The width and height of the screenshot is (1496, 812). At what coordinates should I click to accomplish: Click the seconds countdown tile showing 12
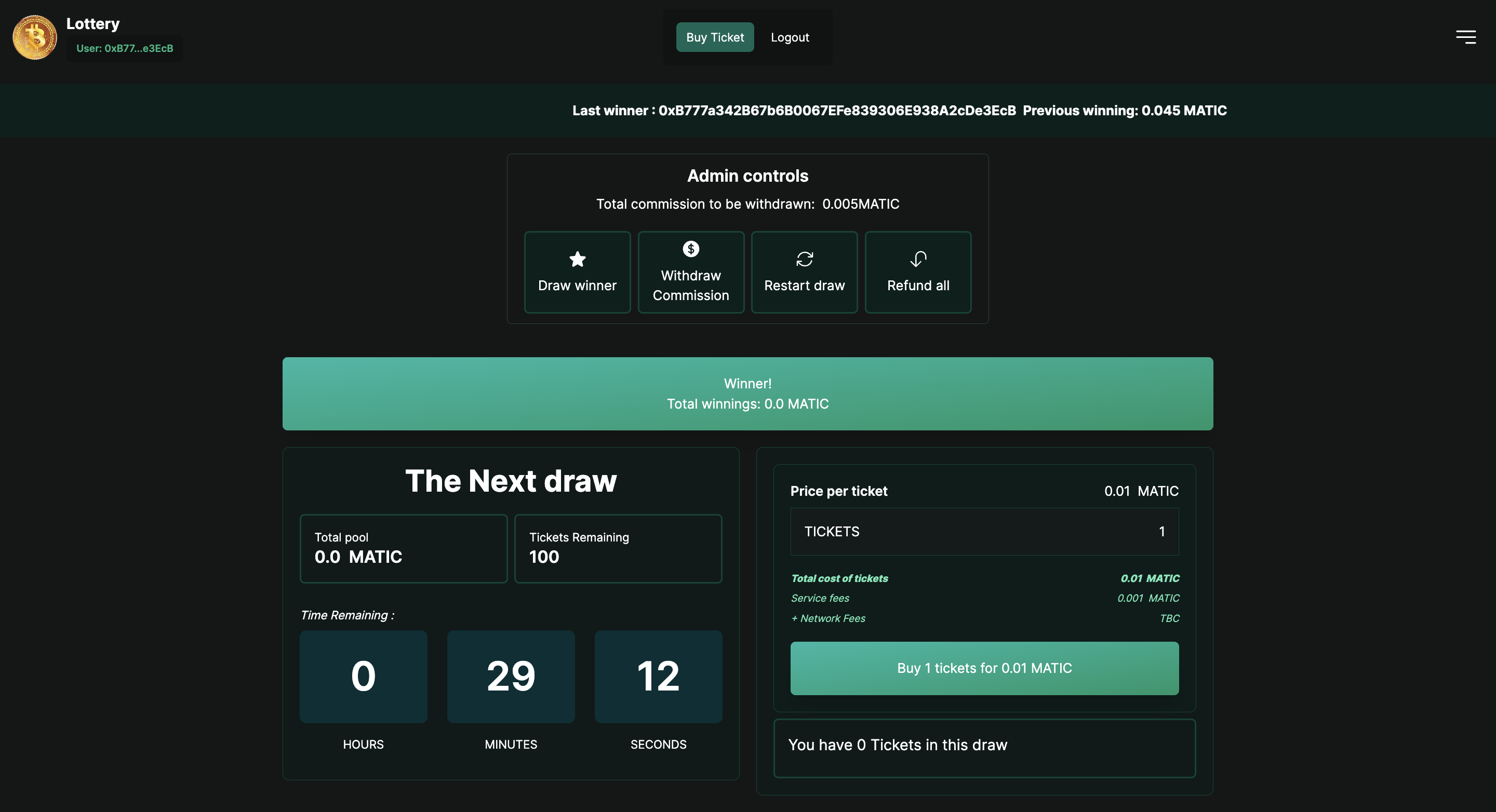pyautogui.click(x=658, y=676)
